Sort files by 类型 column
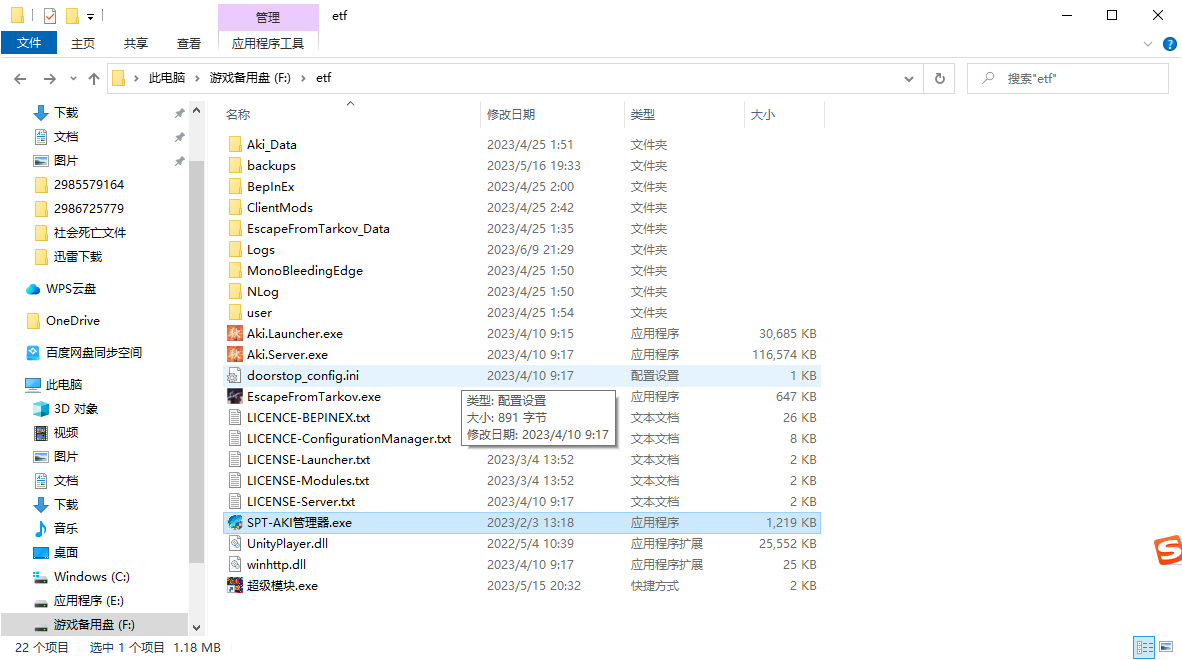The image size is (1182, 660). coord(643,115)
